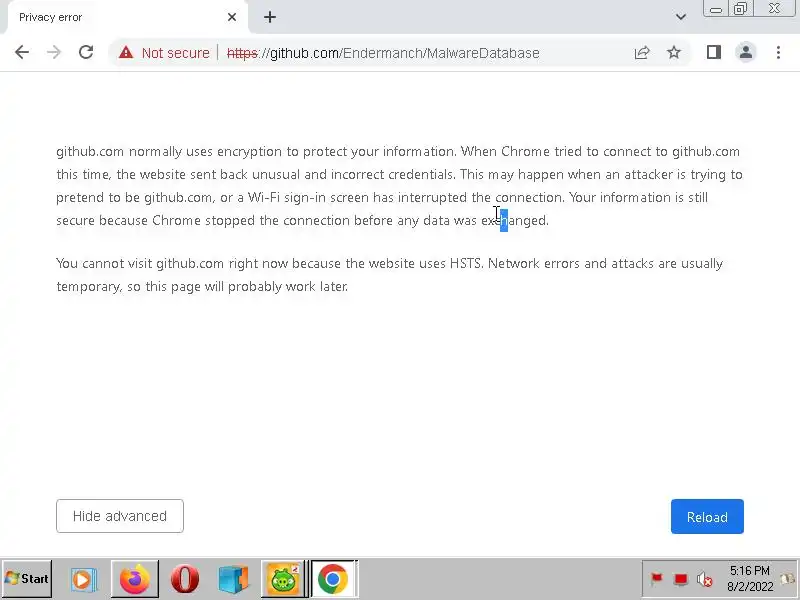Switch to Chrome in the taskbar
Screen dimensions: 800x600
click(333, 579)
